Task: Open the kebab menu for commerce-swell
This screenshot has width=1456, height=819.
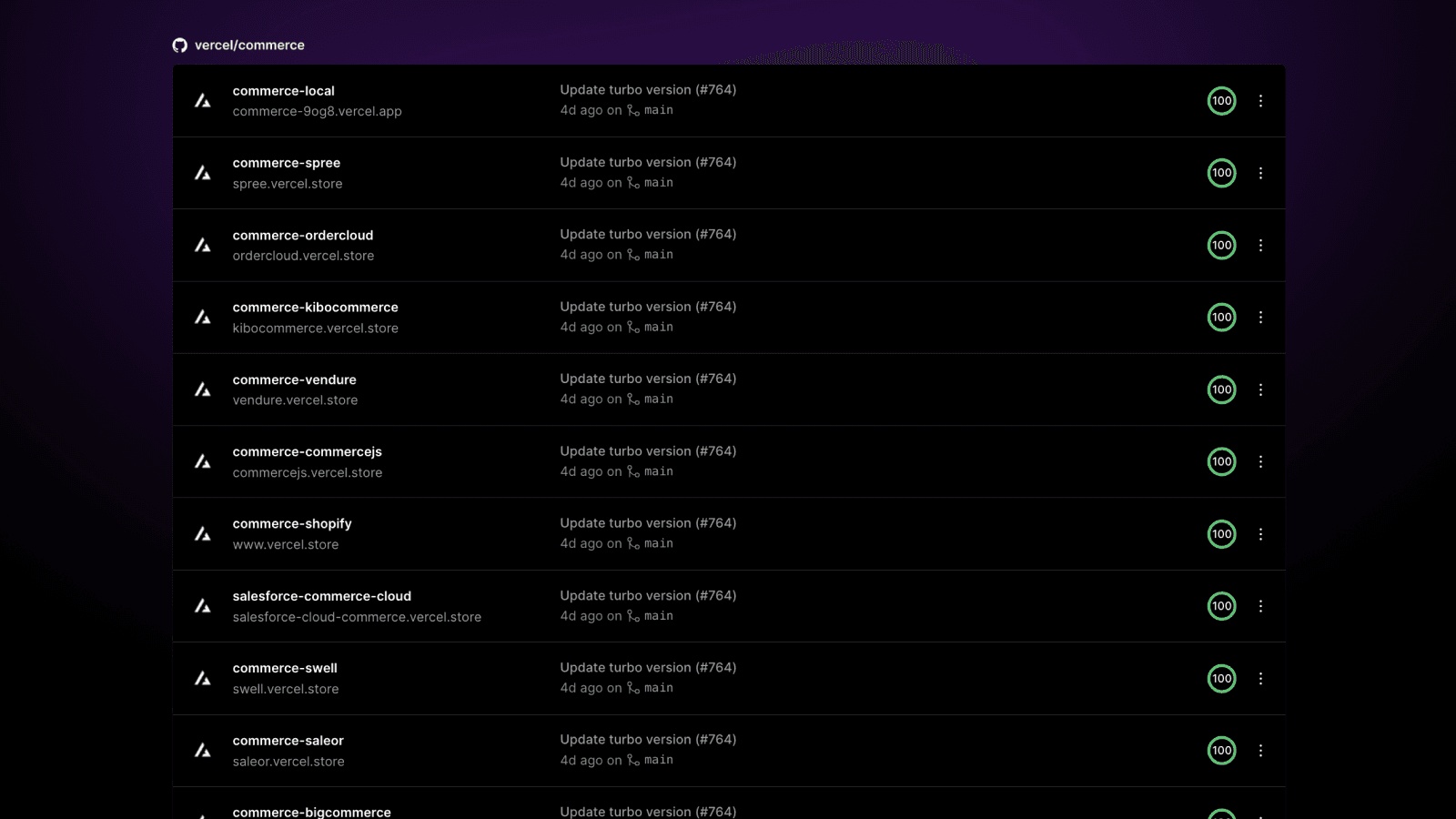Action: coord(1260,678)
